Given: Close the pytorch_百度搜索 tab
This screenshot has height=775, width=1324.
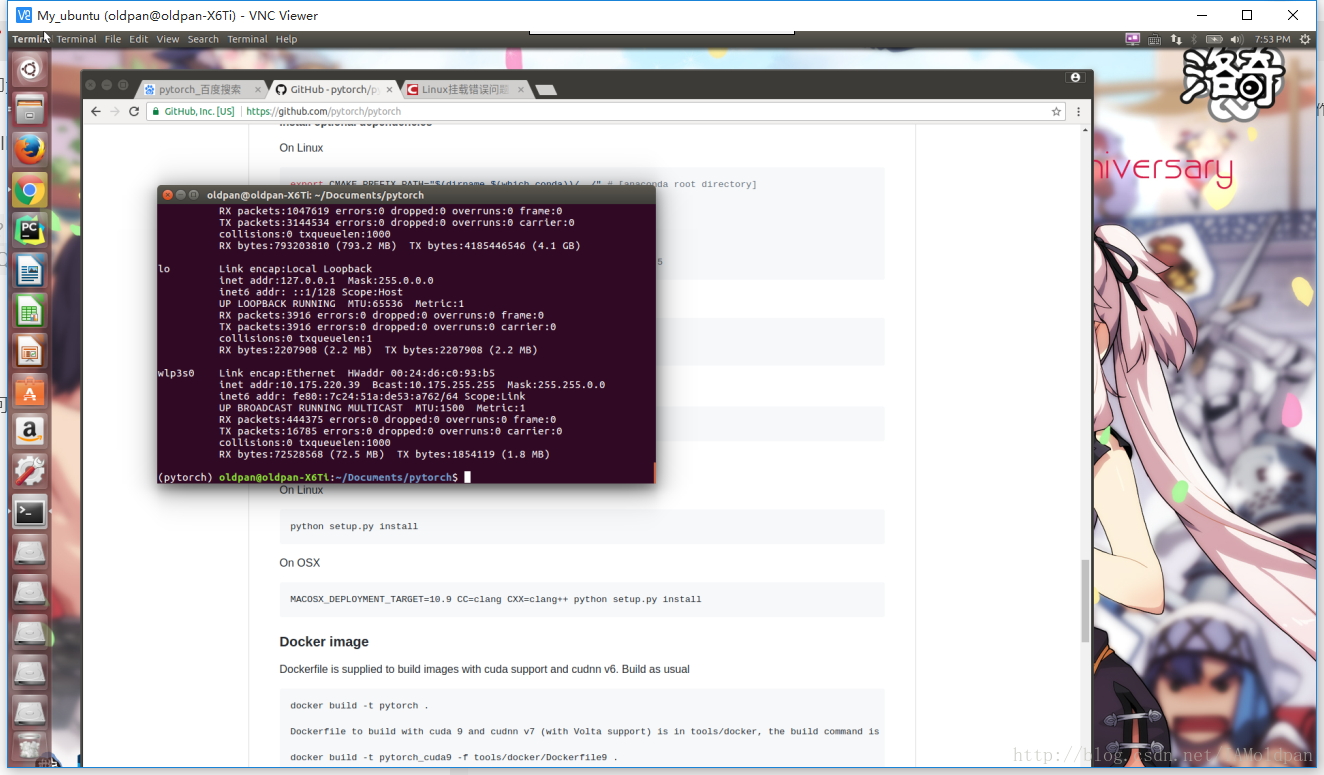Looking at the screenshot, I should [257, 89].
